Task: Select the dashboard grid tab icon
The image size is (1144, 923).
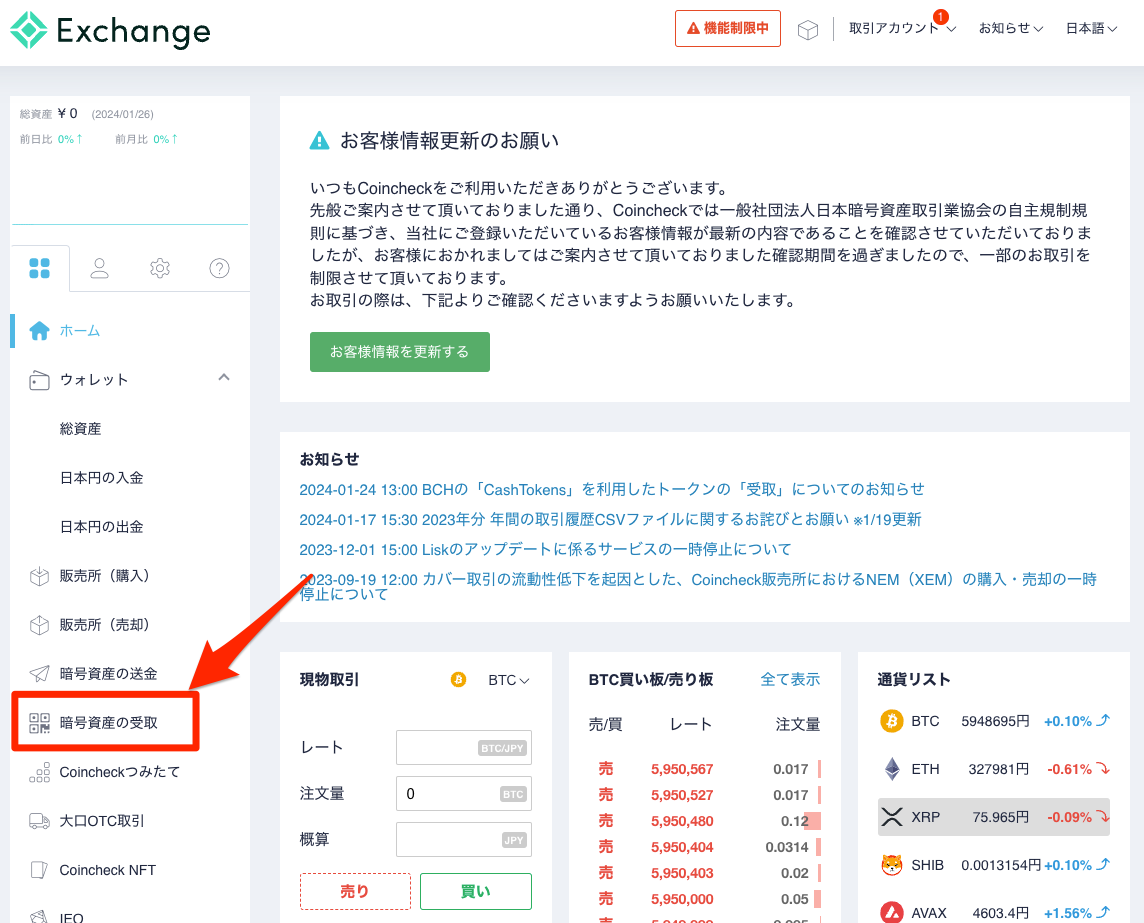Action: tap(39, 268)
